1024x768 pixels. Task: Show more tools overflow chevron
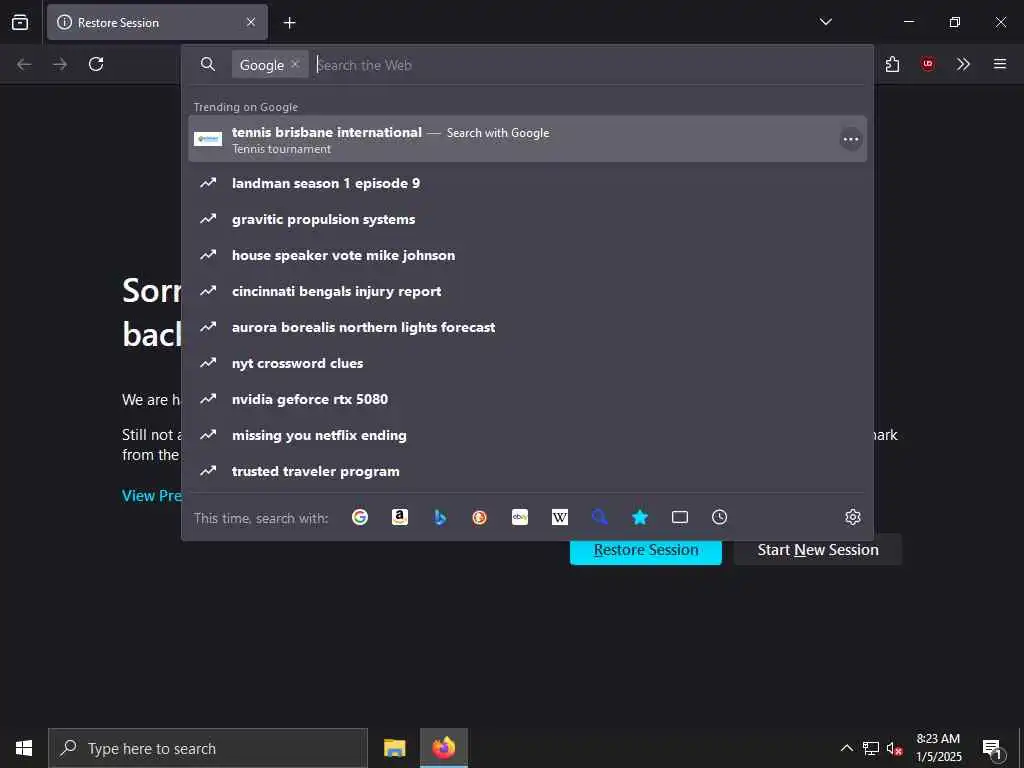click(963, 64)
